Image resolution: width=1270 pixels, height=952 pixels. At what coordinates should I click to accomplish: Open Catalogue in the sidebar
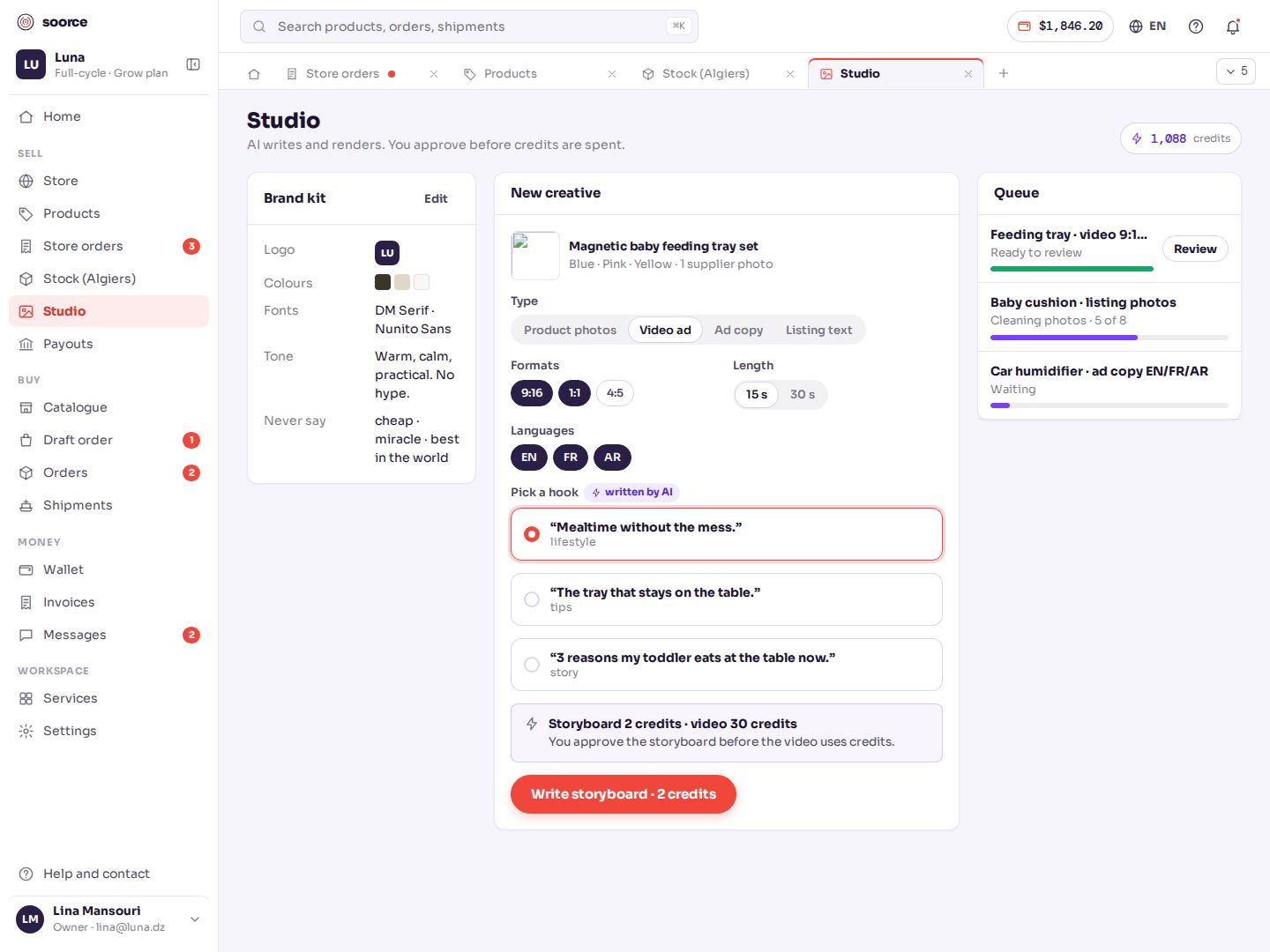click(109, 407)
